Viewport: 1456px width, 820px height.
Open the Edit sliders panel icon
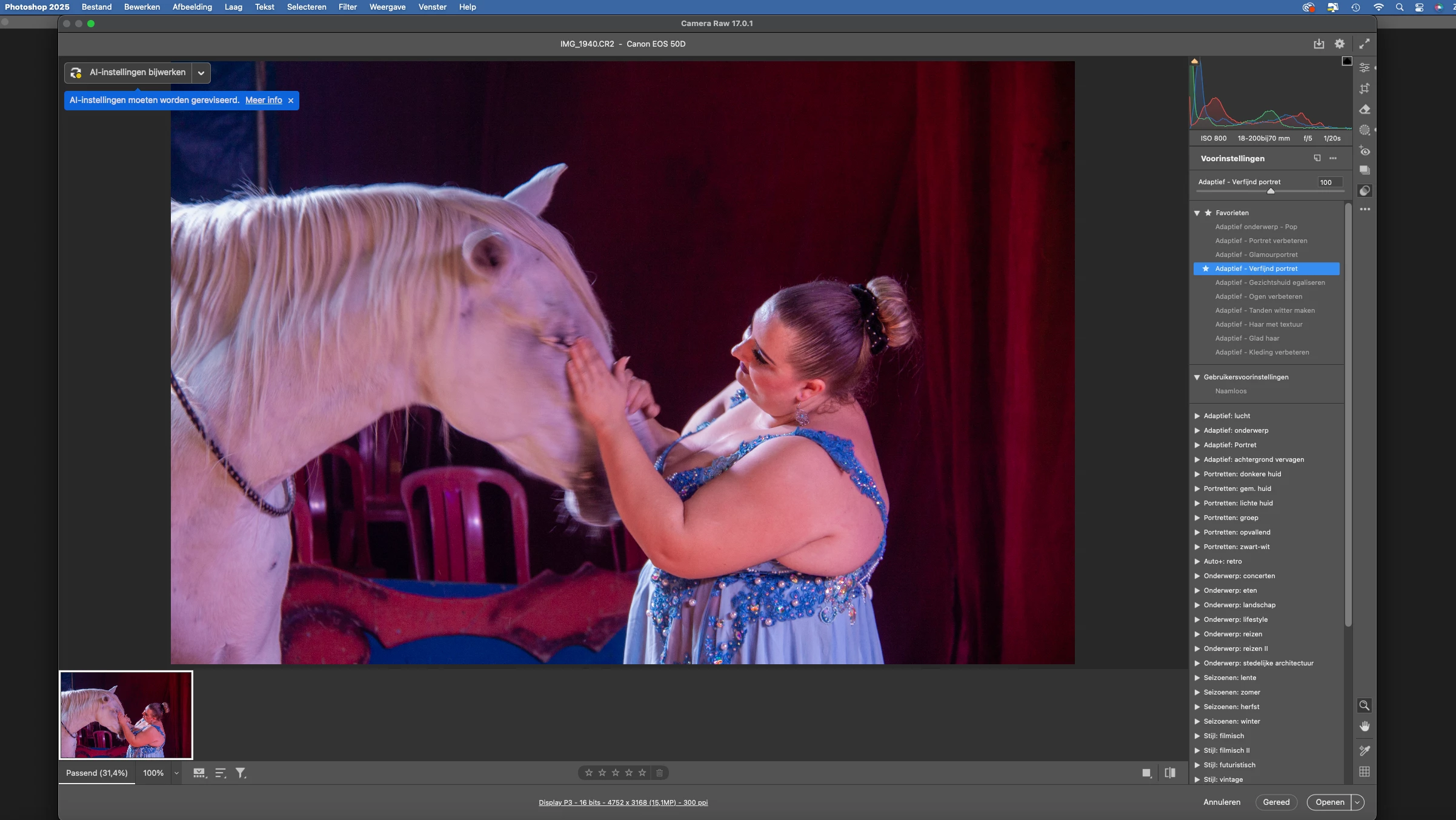click(x=1365, y=67)
